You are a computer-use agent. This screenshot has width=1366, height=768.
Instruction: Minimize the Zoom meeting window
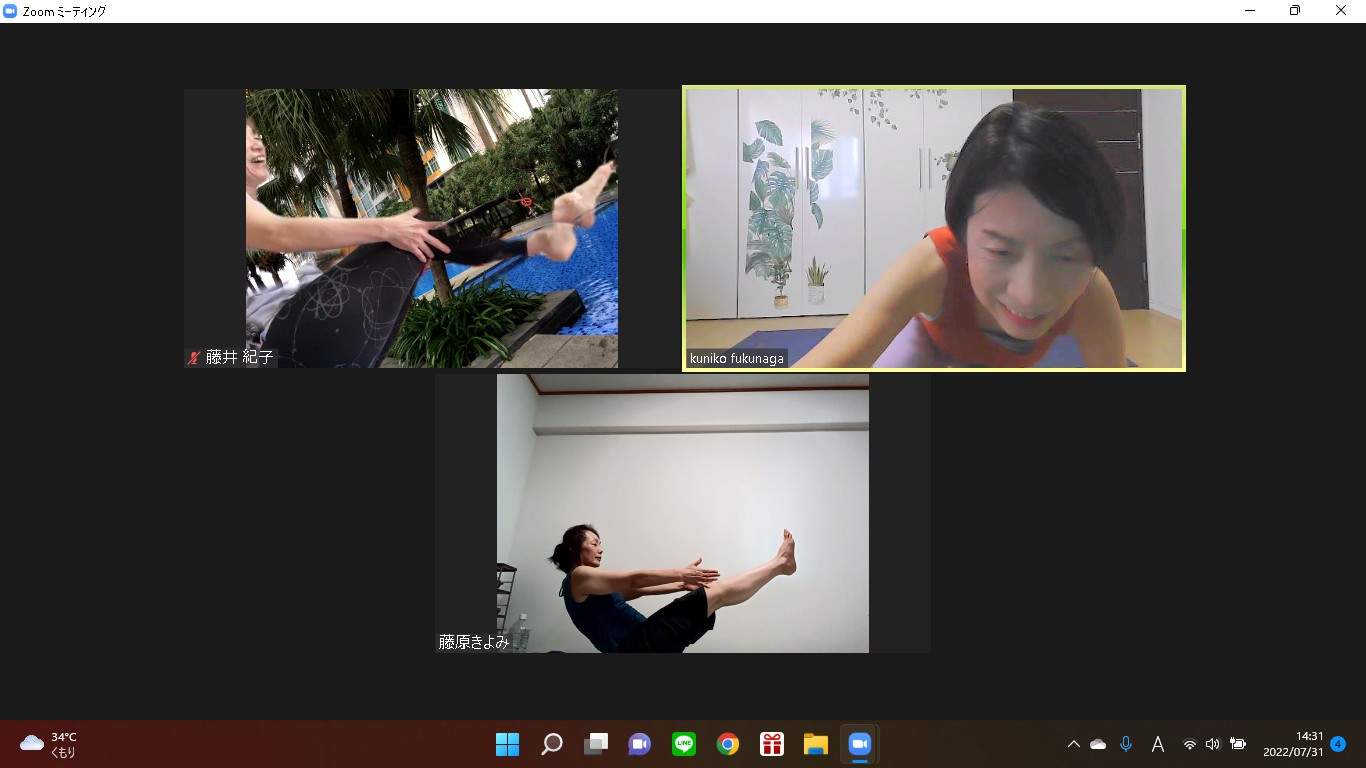[1250, 11]
